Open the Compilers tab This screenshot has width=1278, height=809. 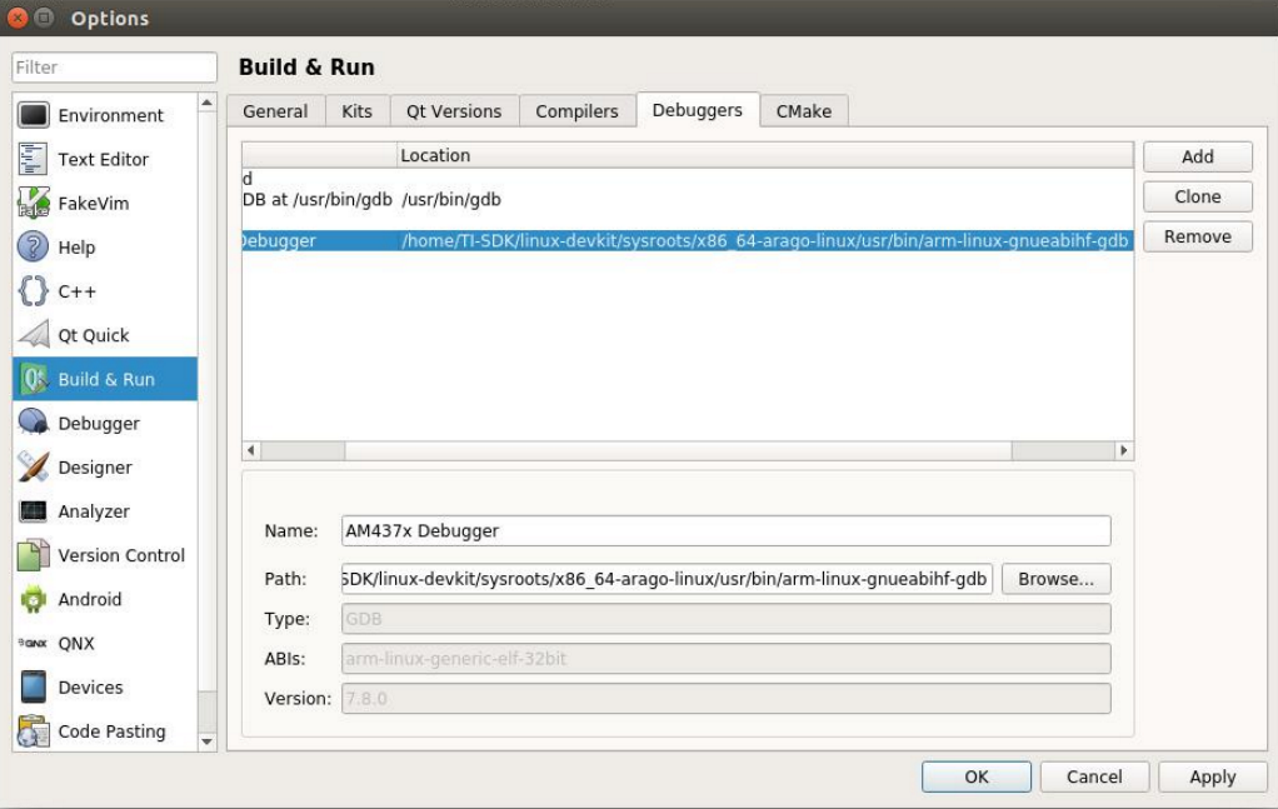click(x=576, y=111)
